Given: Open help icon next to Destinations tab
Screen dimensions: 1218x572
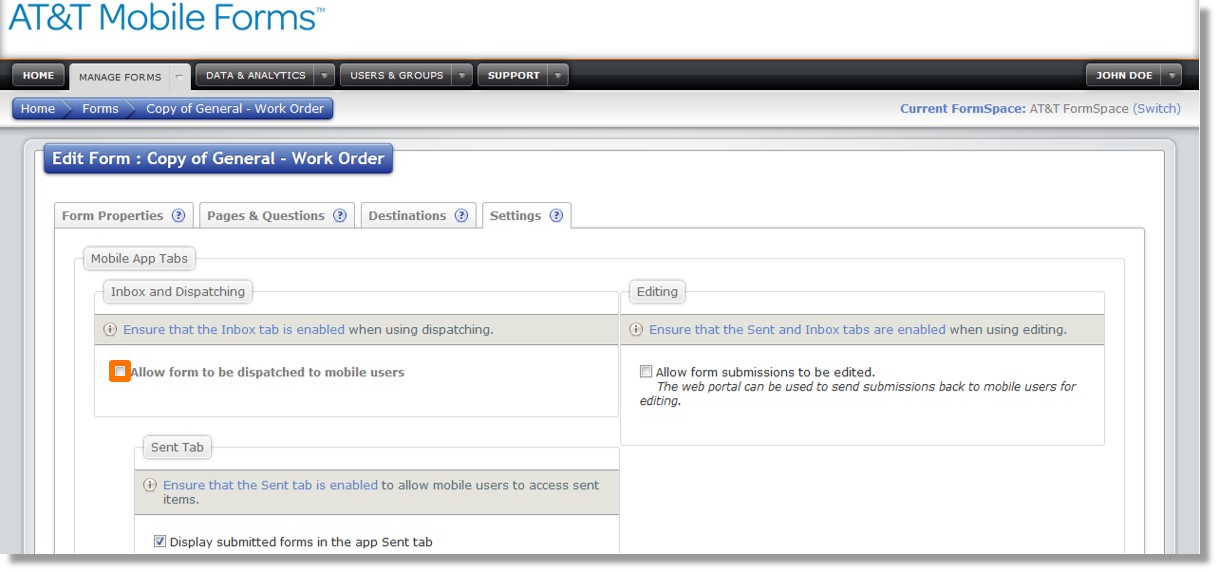Looking at the screenshot, I should coord(461,216).
